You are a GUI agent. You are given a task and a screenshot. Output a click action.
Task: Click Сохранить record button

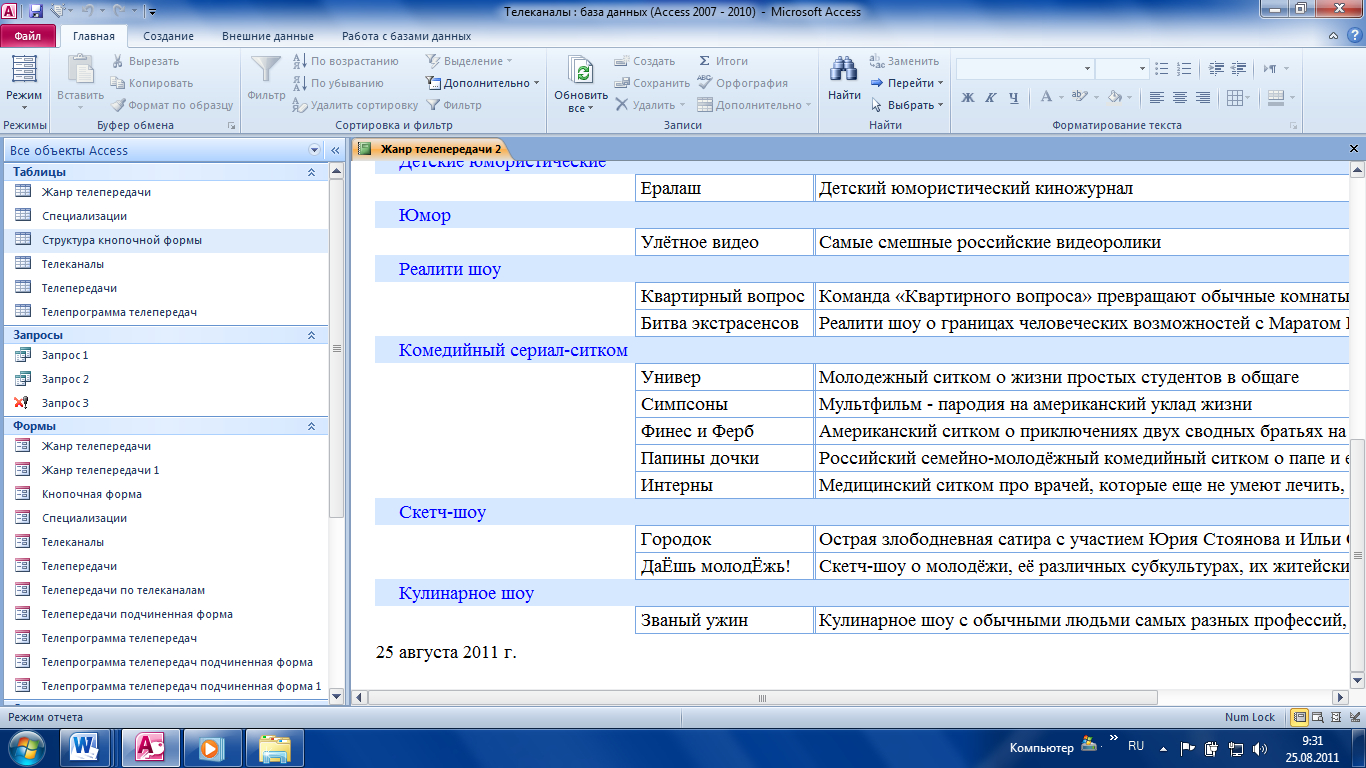[652, 83]
